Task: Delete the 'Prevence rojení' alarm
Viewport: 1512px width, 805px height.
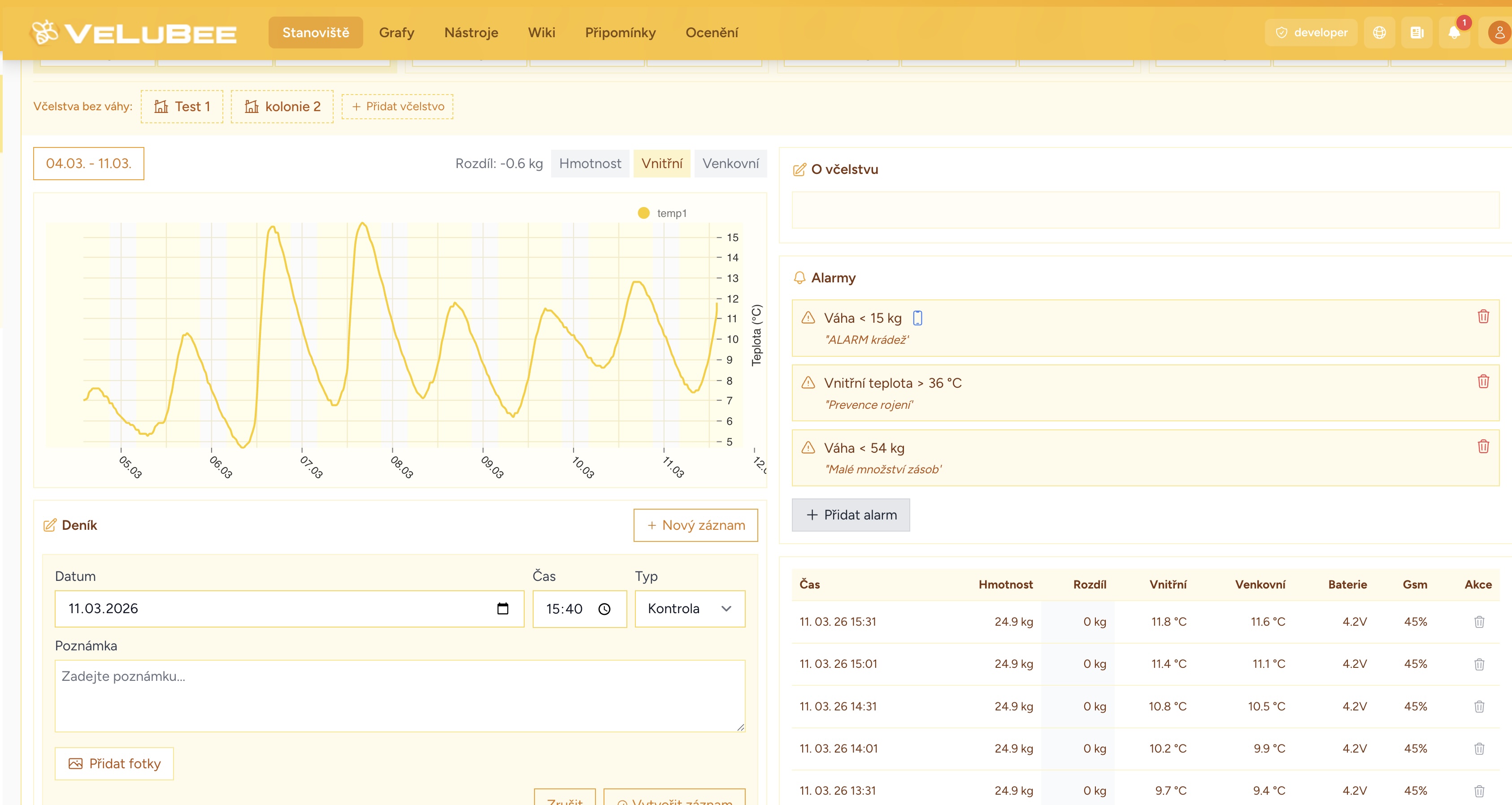Action: click(1483, 382)
